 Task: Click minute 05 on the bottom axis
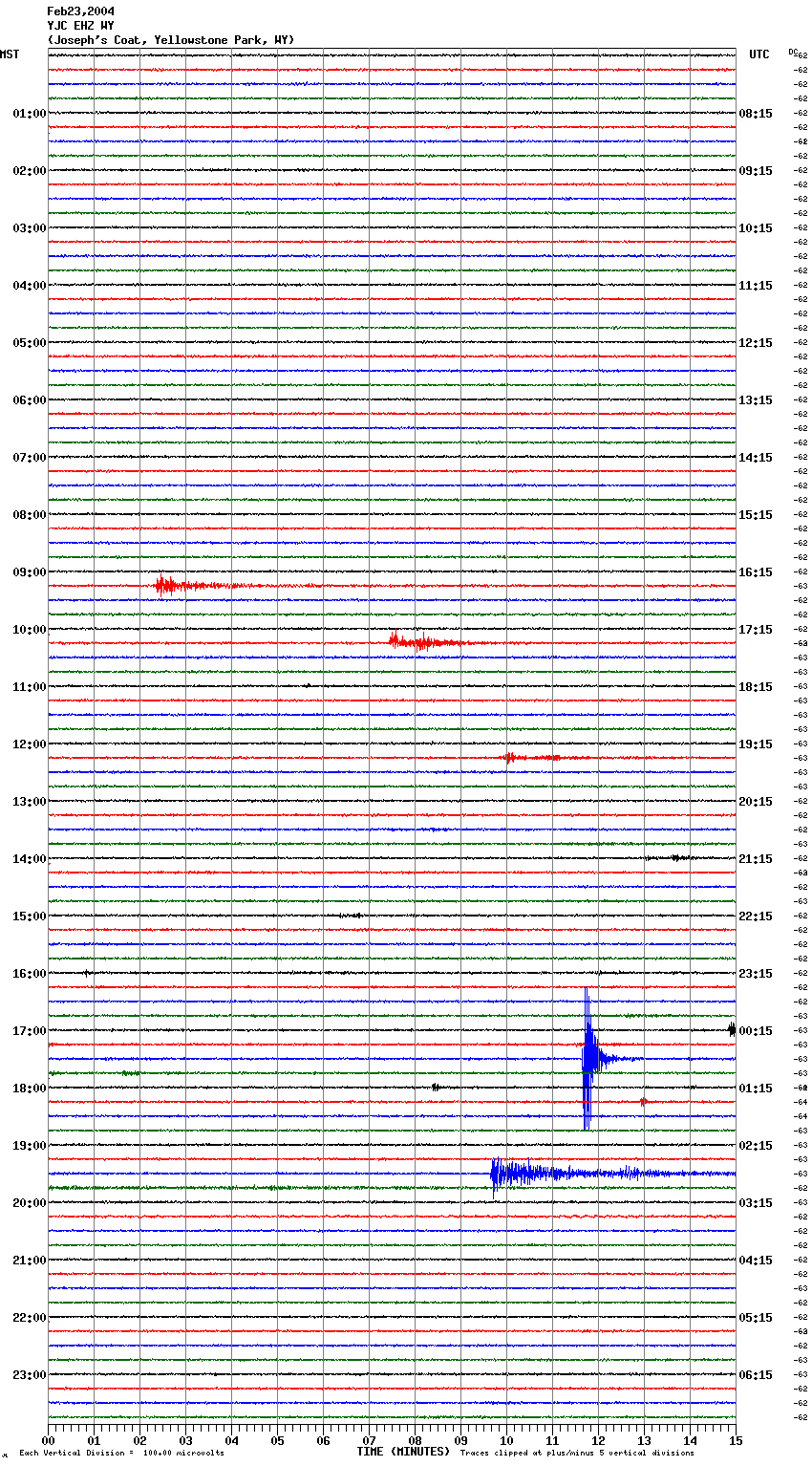coord(277,1440)
